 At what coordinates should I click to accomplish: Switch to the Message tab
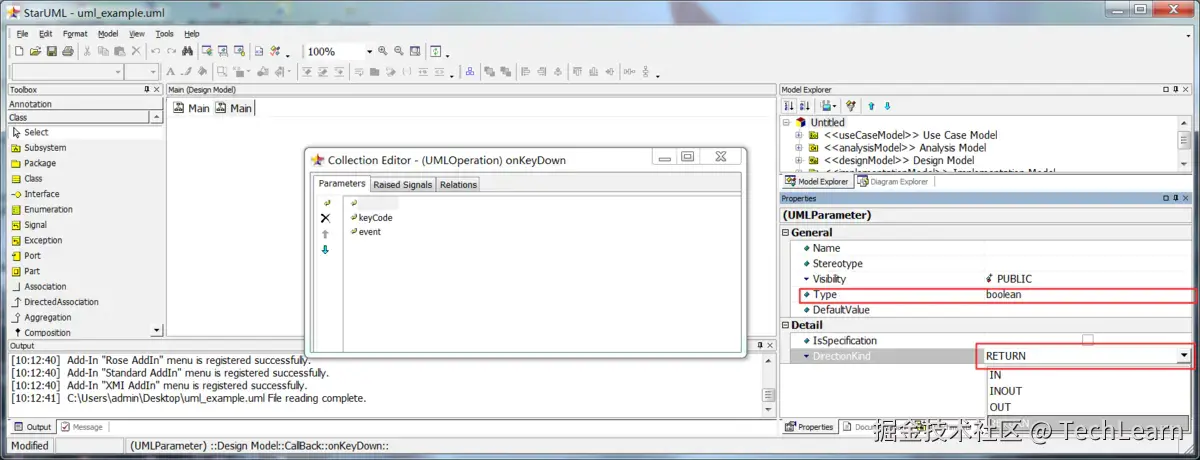pyautogui.click(x=82, y=427)
